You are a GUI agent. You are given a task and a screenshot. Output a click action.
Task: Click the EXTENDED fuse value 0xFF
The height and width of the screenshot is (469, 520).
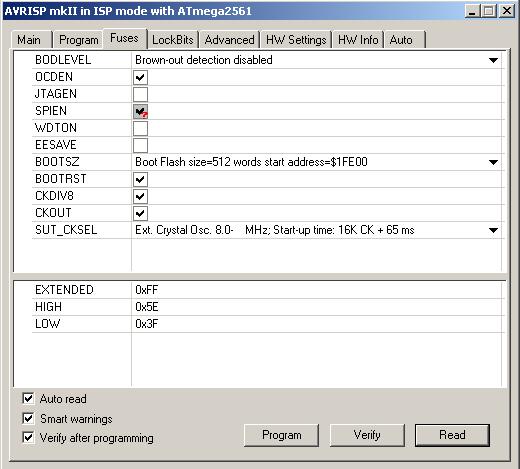pyautogui.click(x=147, y=290)
